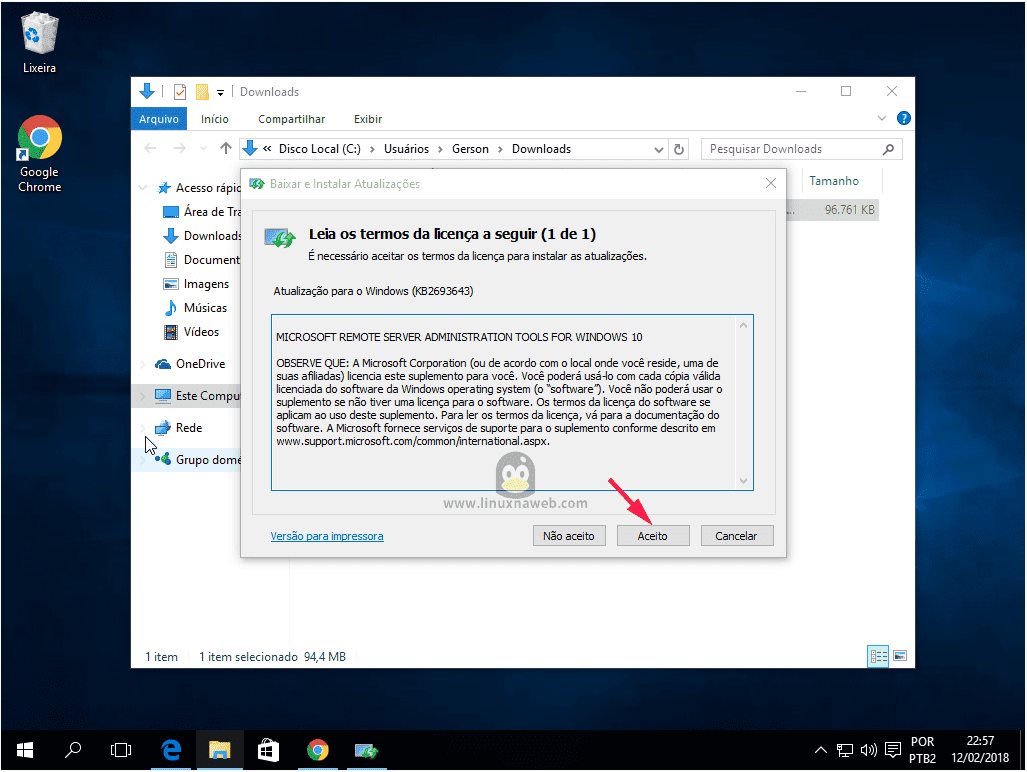The image size is (1027, 772).
Task: Open the Compartilhar ribbon tab
Action: (x=291, y=118)
